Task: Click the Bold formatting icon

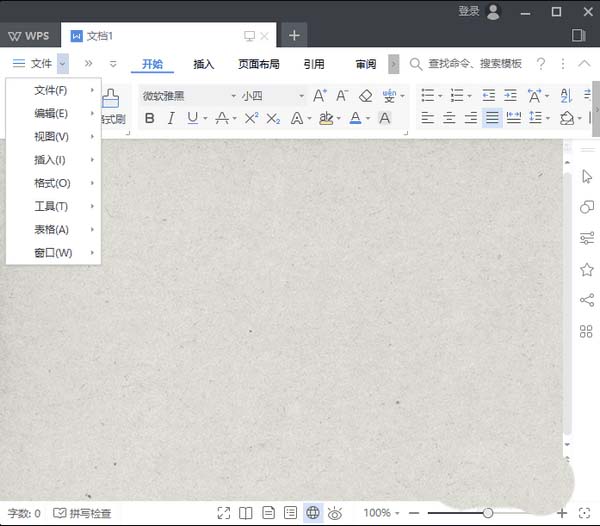Action: 150,118
